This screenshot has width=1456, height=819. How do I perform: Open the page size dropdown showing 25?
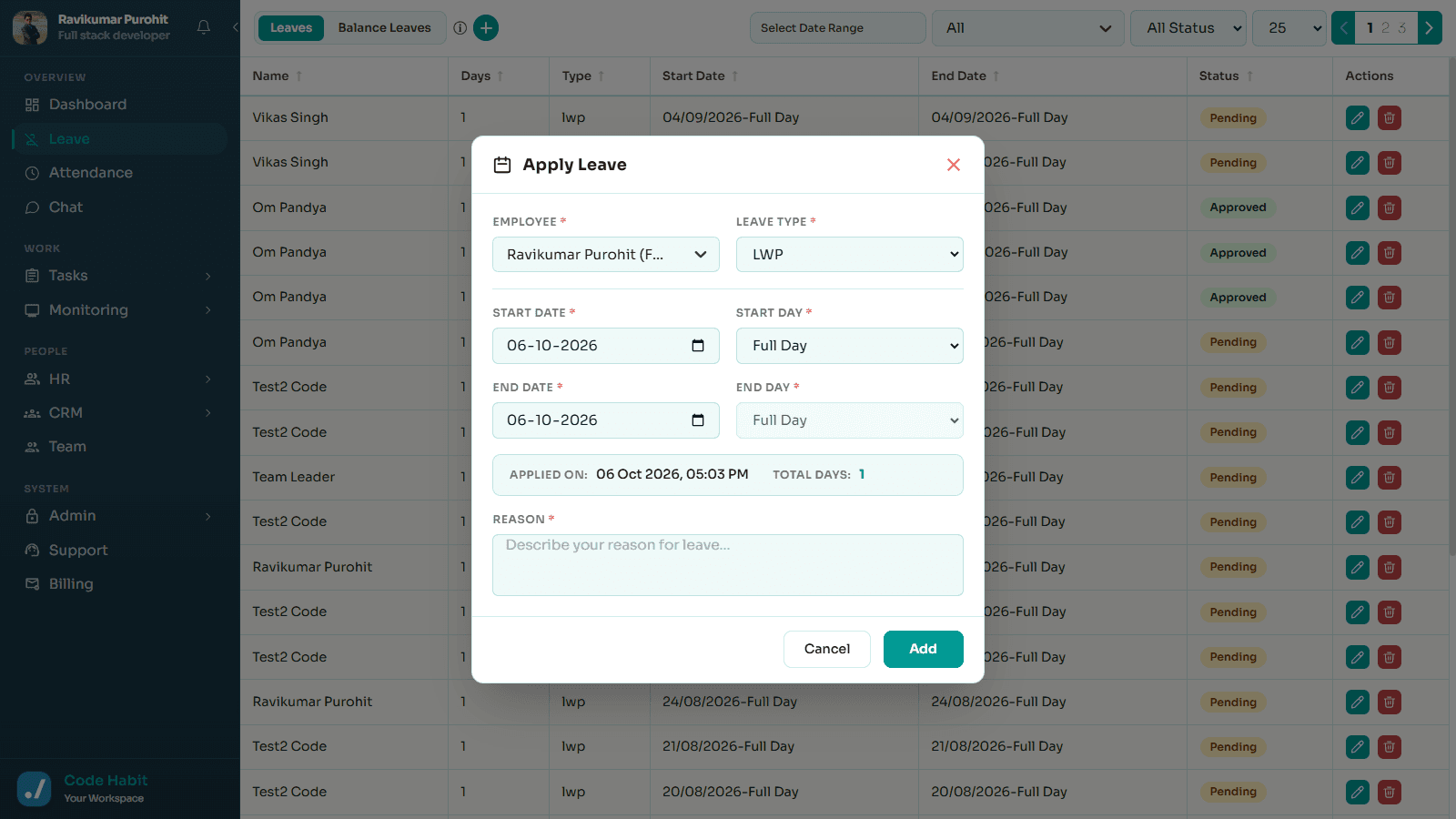pos(1289,28)
